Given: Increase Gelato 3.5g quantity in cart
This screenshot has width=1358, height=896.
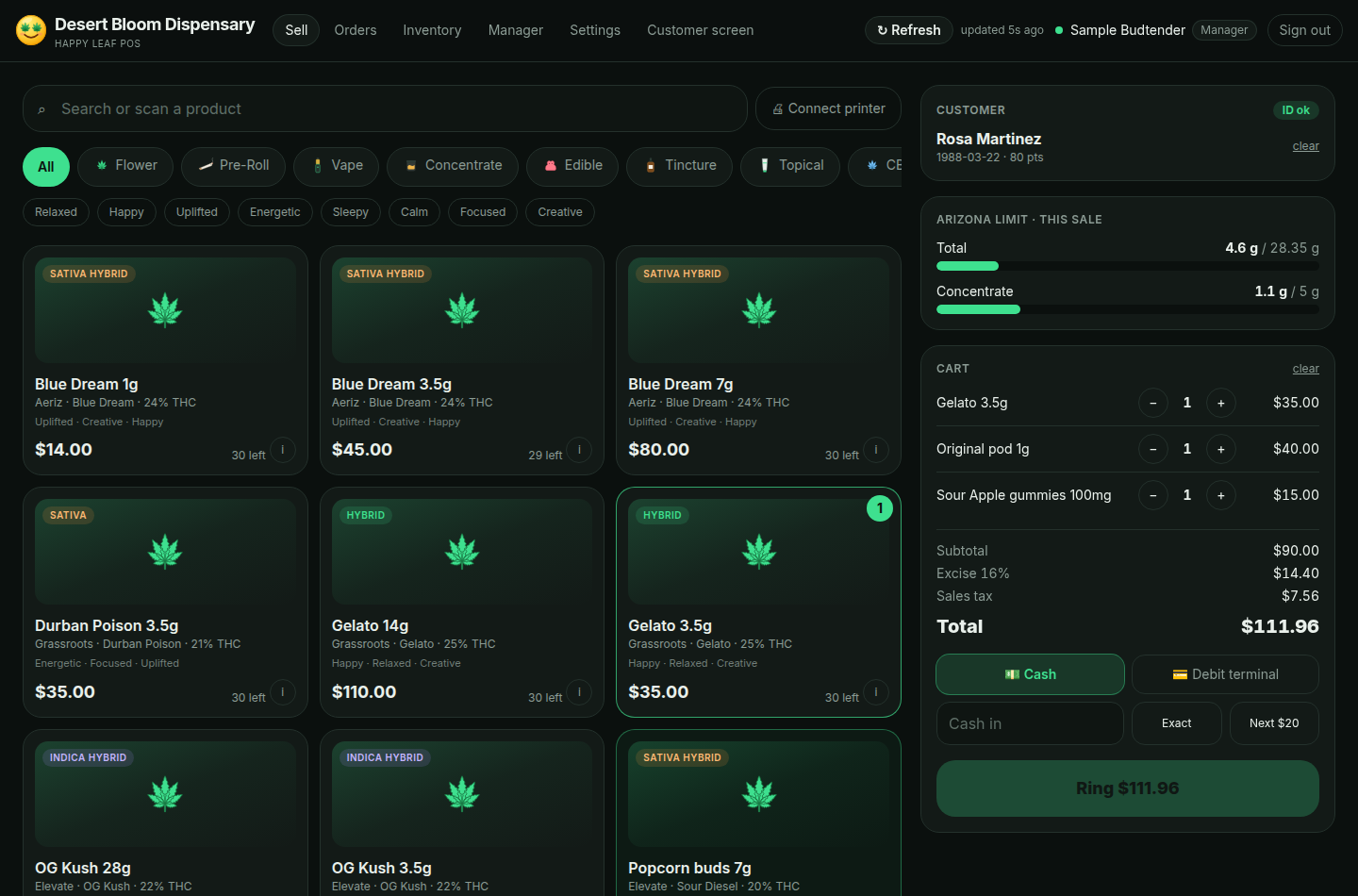Looking at the screenshot, I should tap(1220, 403).
